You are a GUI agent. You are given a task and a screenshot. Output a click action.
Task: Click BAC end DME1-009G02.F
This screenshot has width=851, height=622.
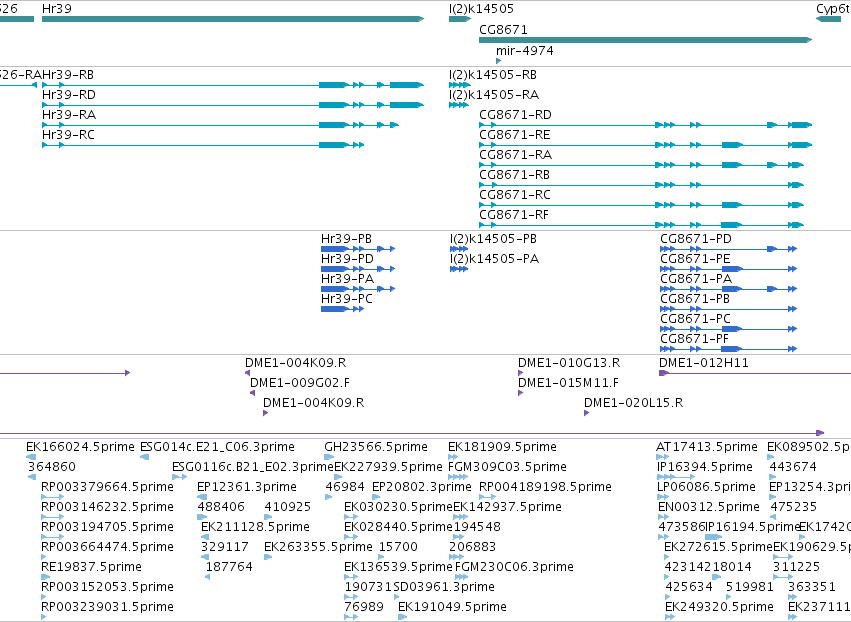(300, 383)
